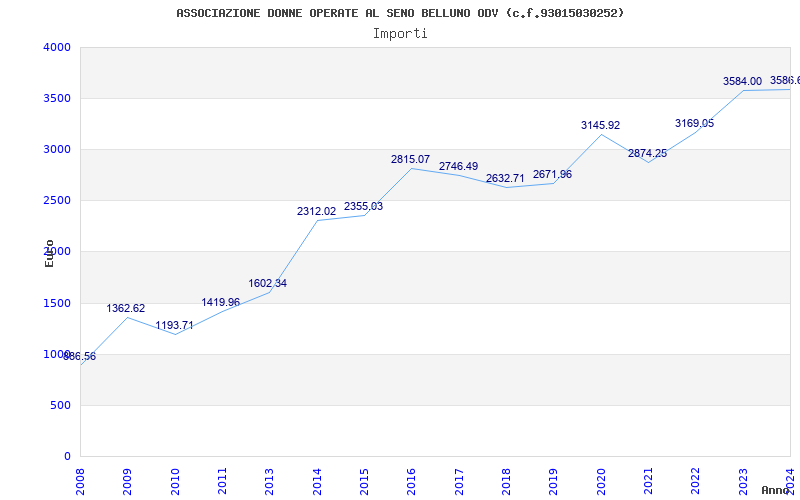Select the 2874.25 value label

pos(647,154)
